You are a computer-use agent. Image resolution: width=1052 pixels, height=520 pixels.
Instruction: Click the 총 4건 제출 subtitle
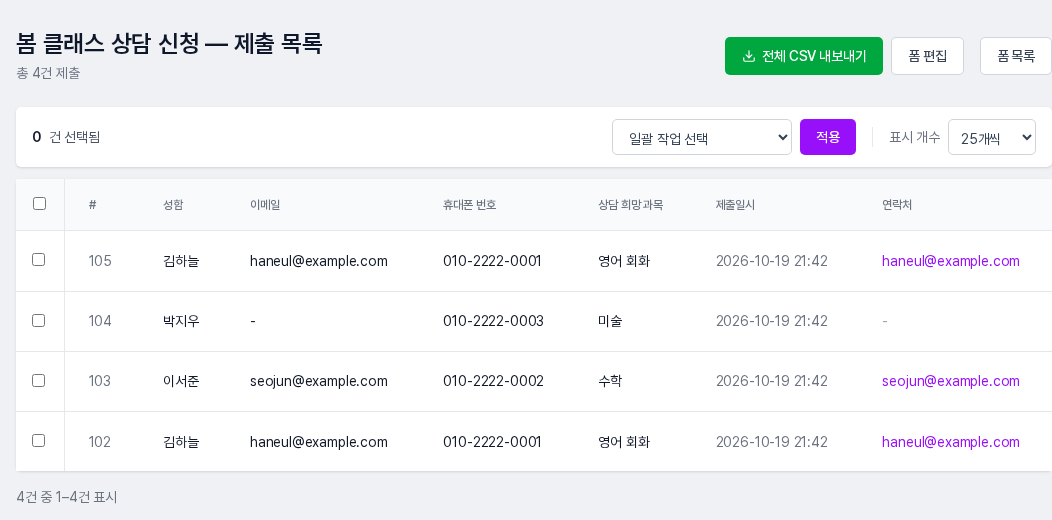click(48, 73)
